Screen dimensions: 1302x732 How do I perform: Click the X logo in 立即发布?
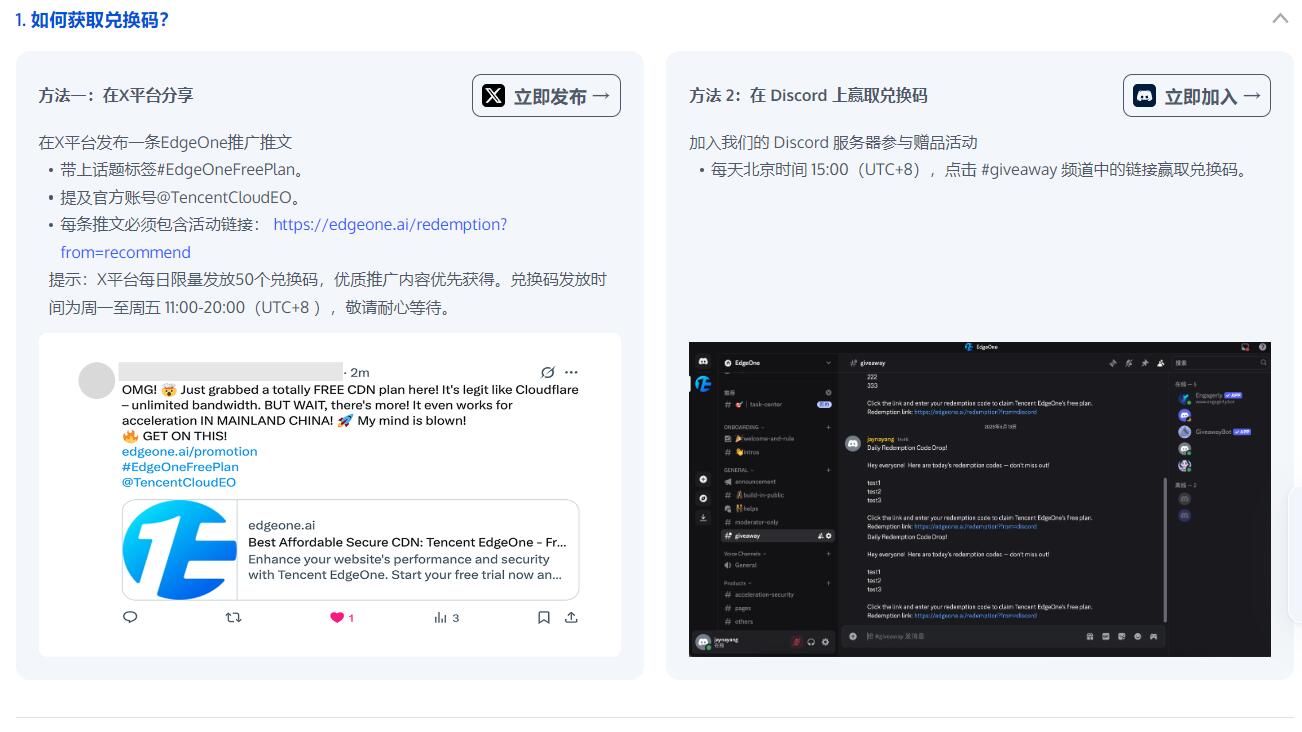pos(494,96)
